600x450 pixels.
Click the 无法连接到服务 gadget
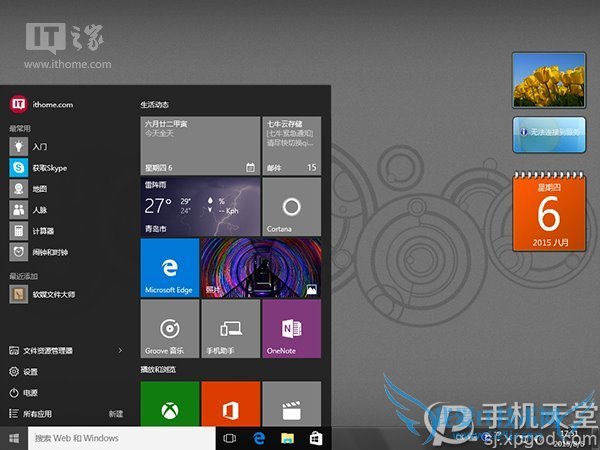click(x=549, y=135)
